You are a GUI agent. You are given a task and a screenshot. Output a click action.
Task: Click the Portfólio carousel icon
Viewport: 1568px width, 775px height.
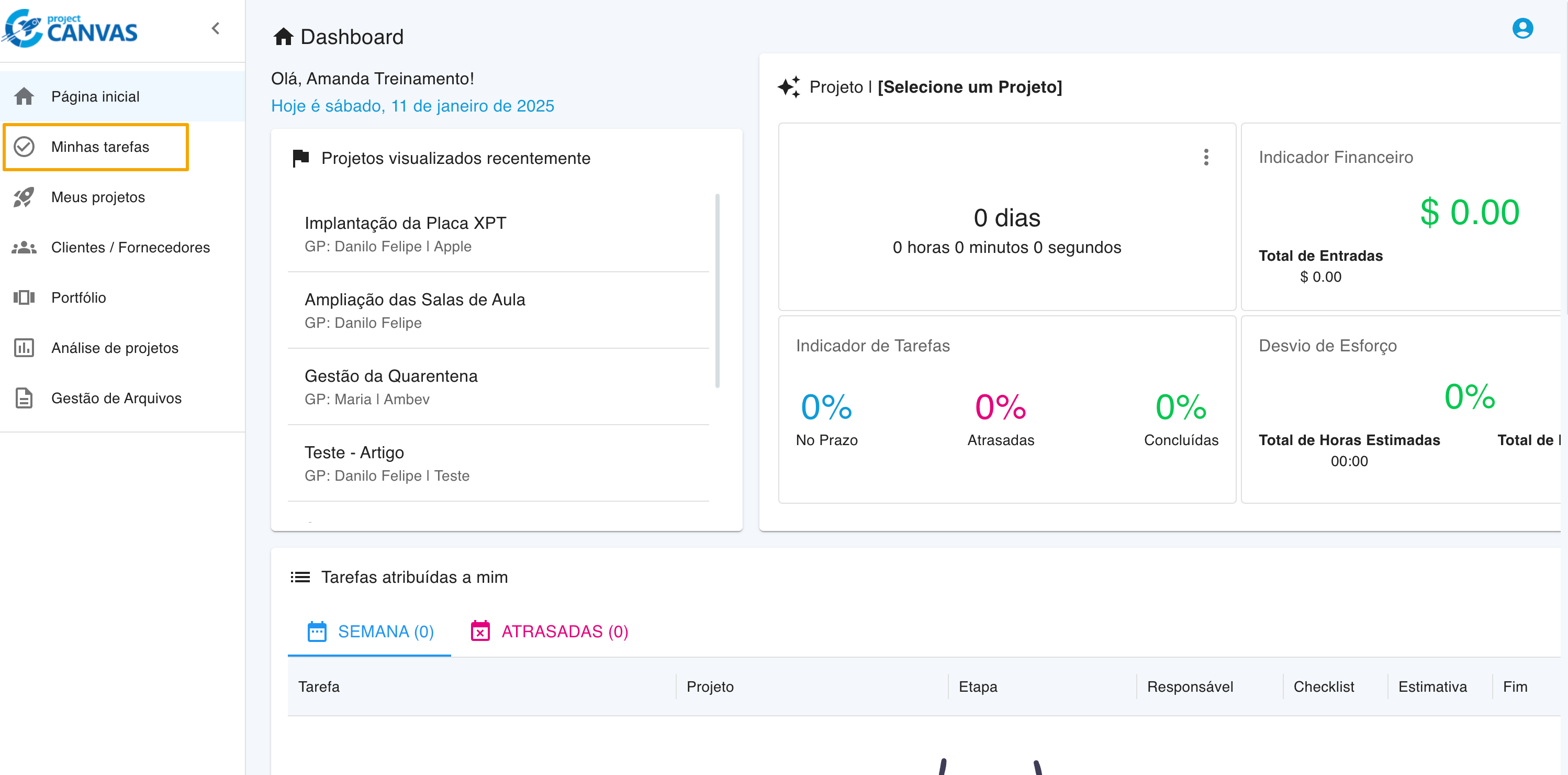point(25,297)
